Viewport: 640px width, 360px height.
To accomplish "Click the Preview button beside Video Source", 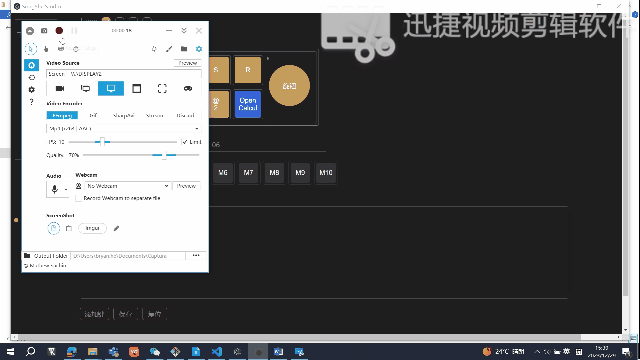I will tap(188, 63).
